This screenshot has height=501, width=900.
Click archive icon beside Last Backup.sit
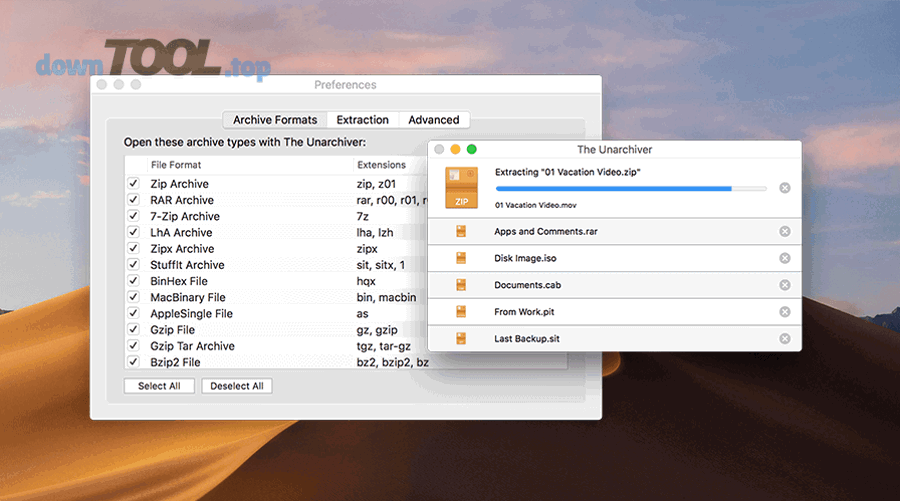coord(461,339)
